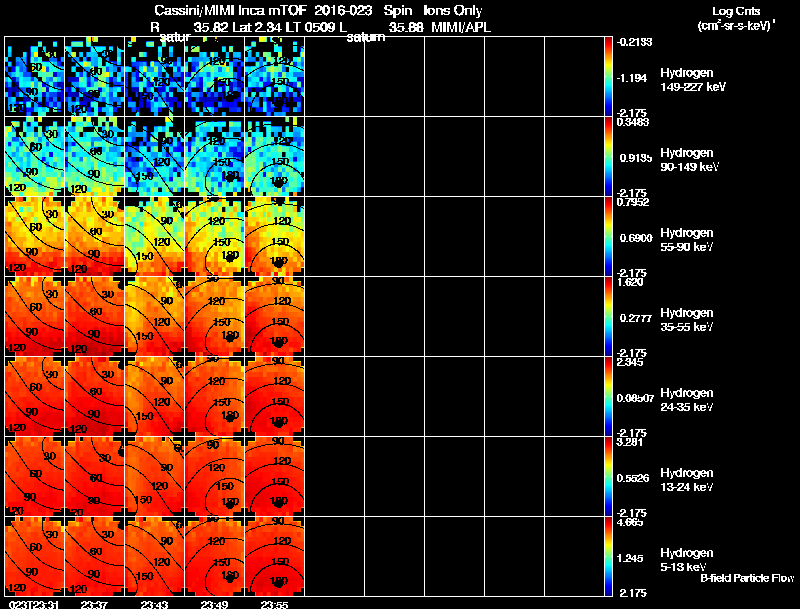Pick the color scale for Hydrogen 35-55 keV
The height and width of the screenshot is (609, 800).
tap(608, 317)
